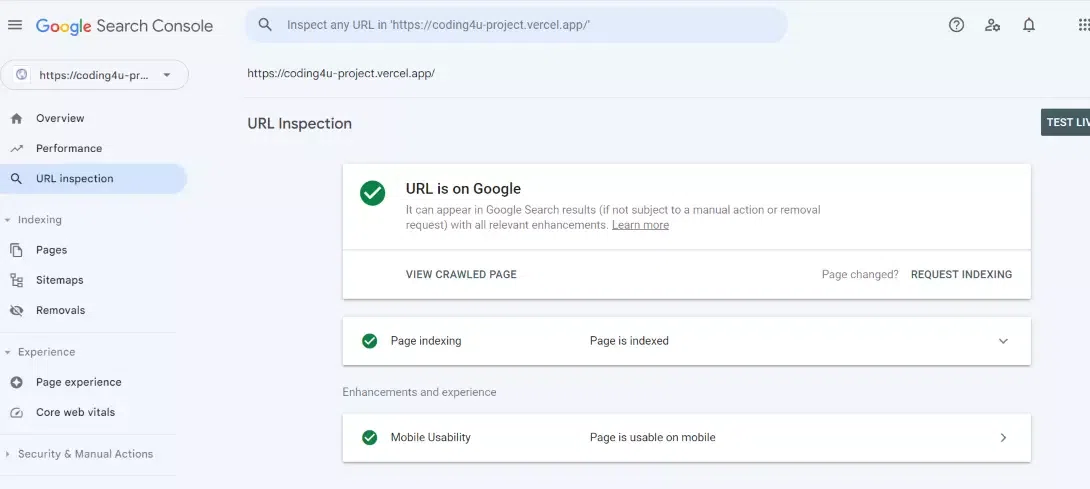
Task: Click the Core web vitals gauge icon
Action: 16,412
